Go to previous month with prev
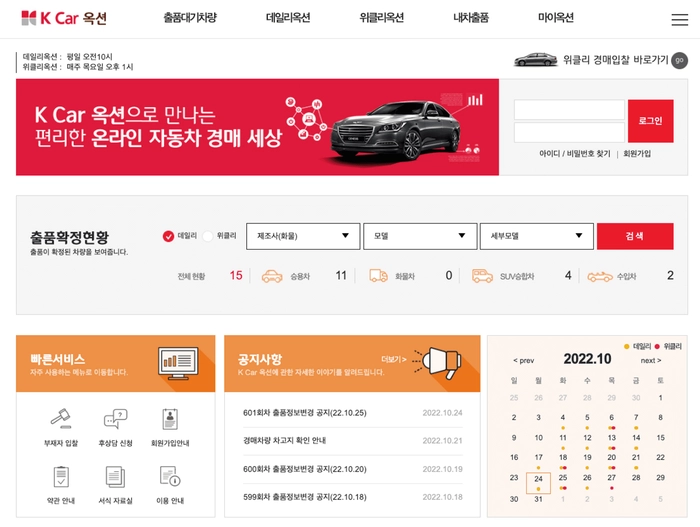 click(524, 360)
